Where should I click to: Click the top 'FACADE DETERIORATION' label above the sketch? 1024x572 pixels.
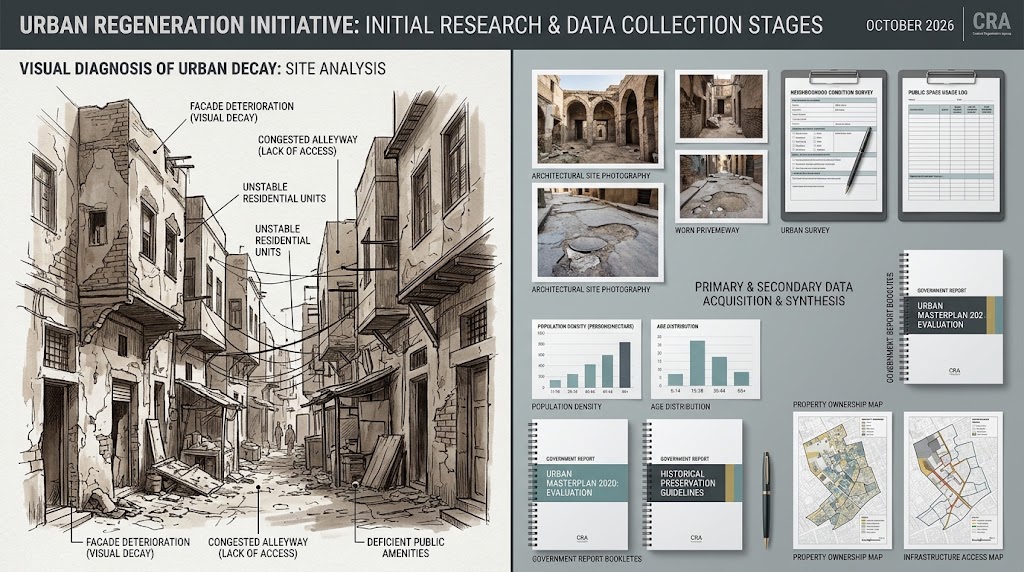(x=242, y=112)
